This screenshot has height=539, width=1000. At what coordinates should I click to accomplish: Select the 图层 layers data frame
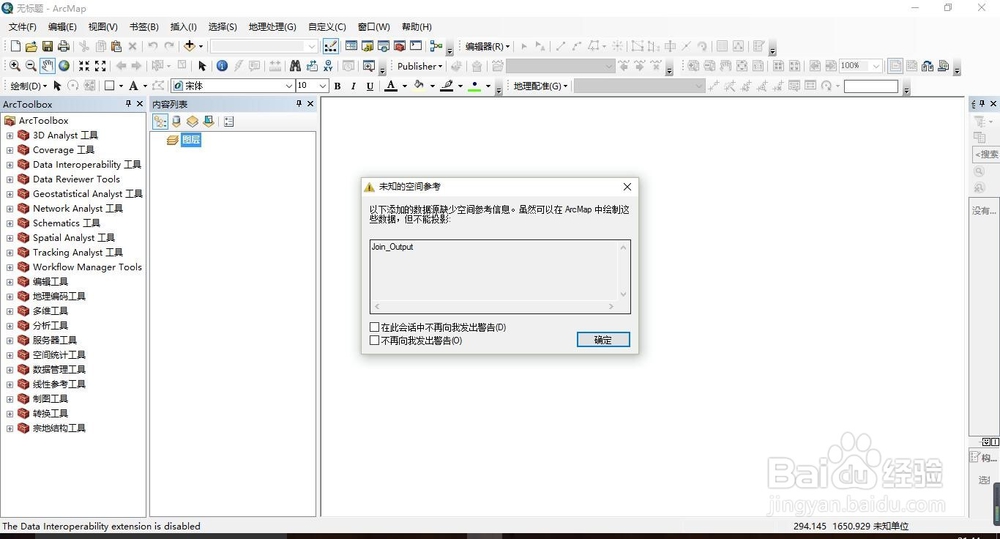[x=191, y=140]
